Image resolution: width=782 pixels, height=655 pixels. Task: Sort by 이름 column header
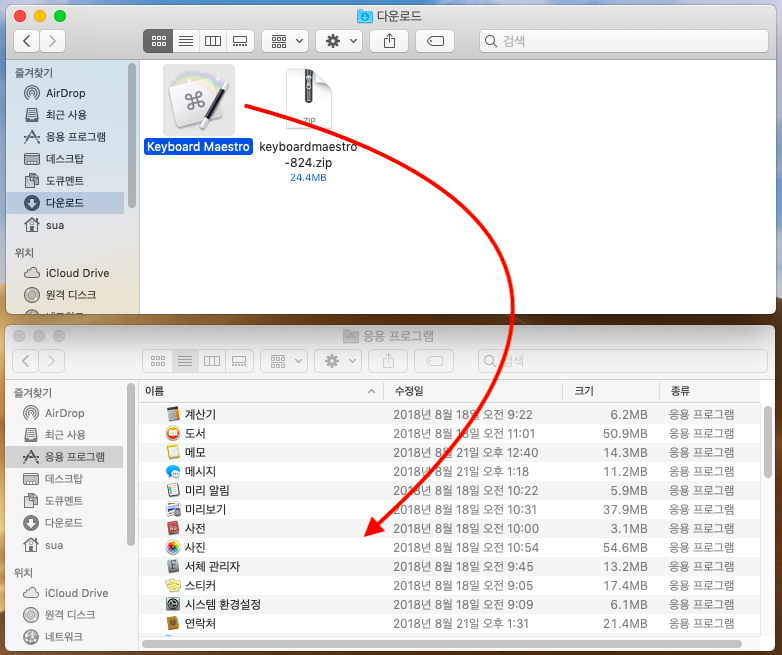[261, 391]
